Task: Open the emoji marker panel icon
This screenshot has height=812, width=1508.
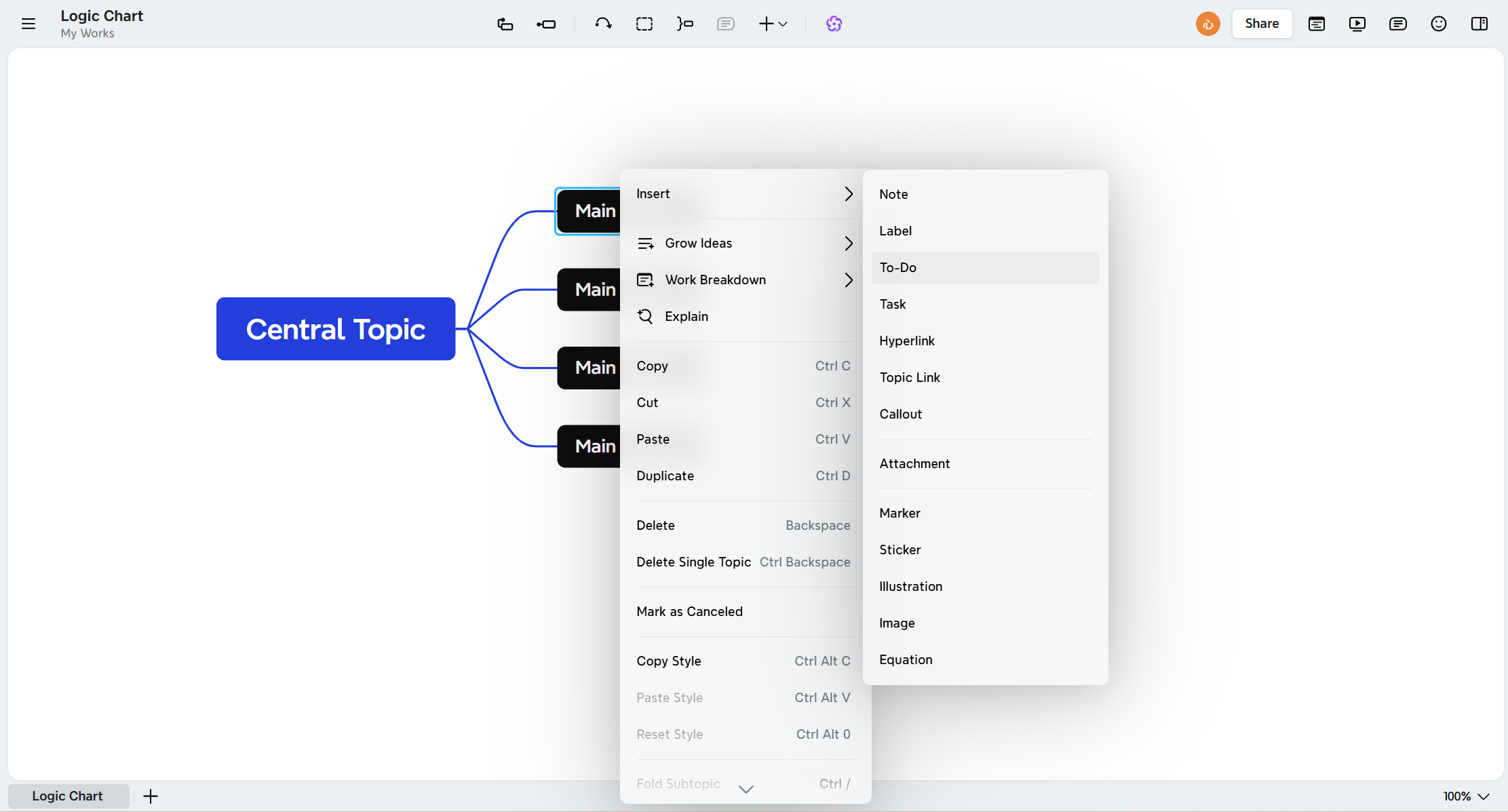Action: 1439,24
